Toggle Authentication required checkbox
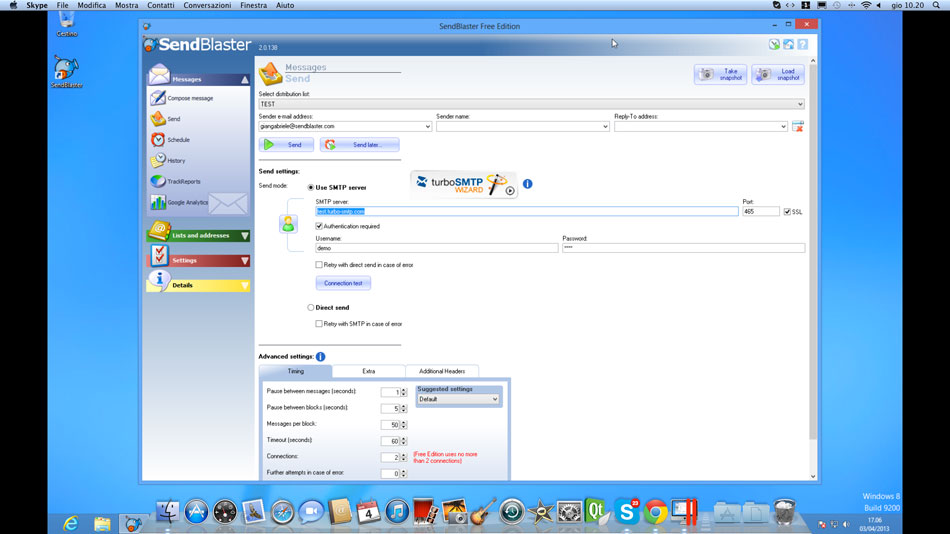This screenshot has height=534, width=950. [x=319, y=226]
